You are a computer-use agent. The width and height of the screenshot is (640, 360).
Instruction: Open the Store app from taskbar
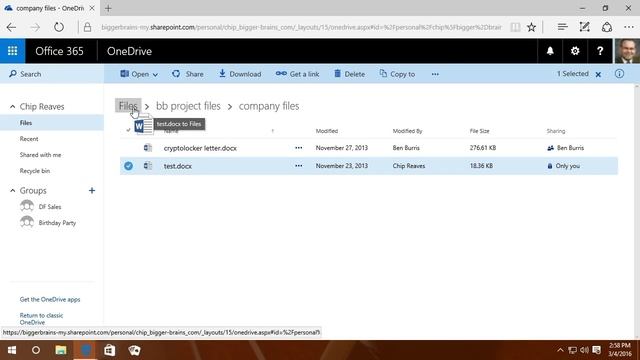[109, 350]
